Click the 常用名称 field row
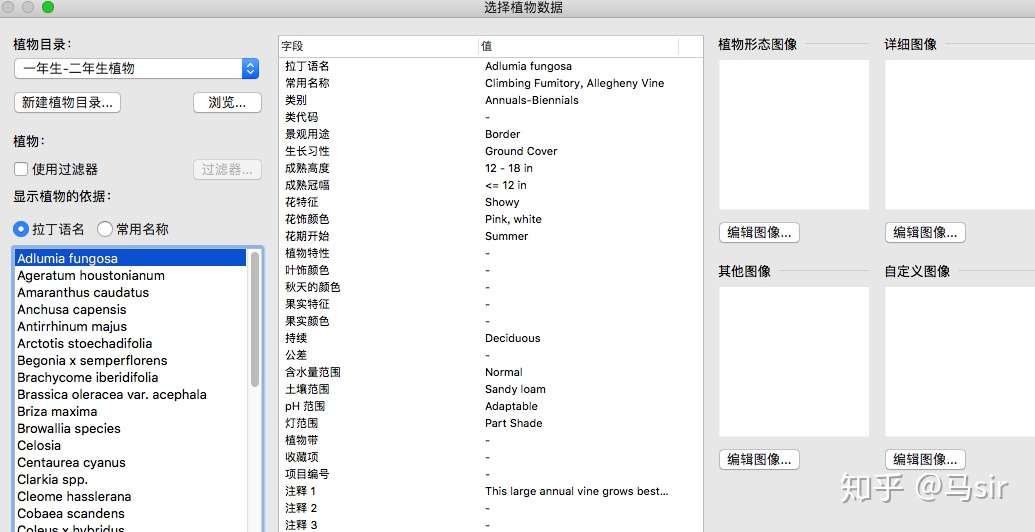 491,83
